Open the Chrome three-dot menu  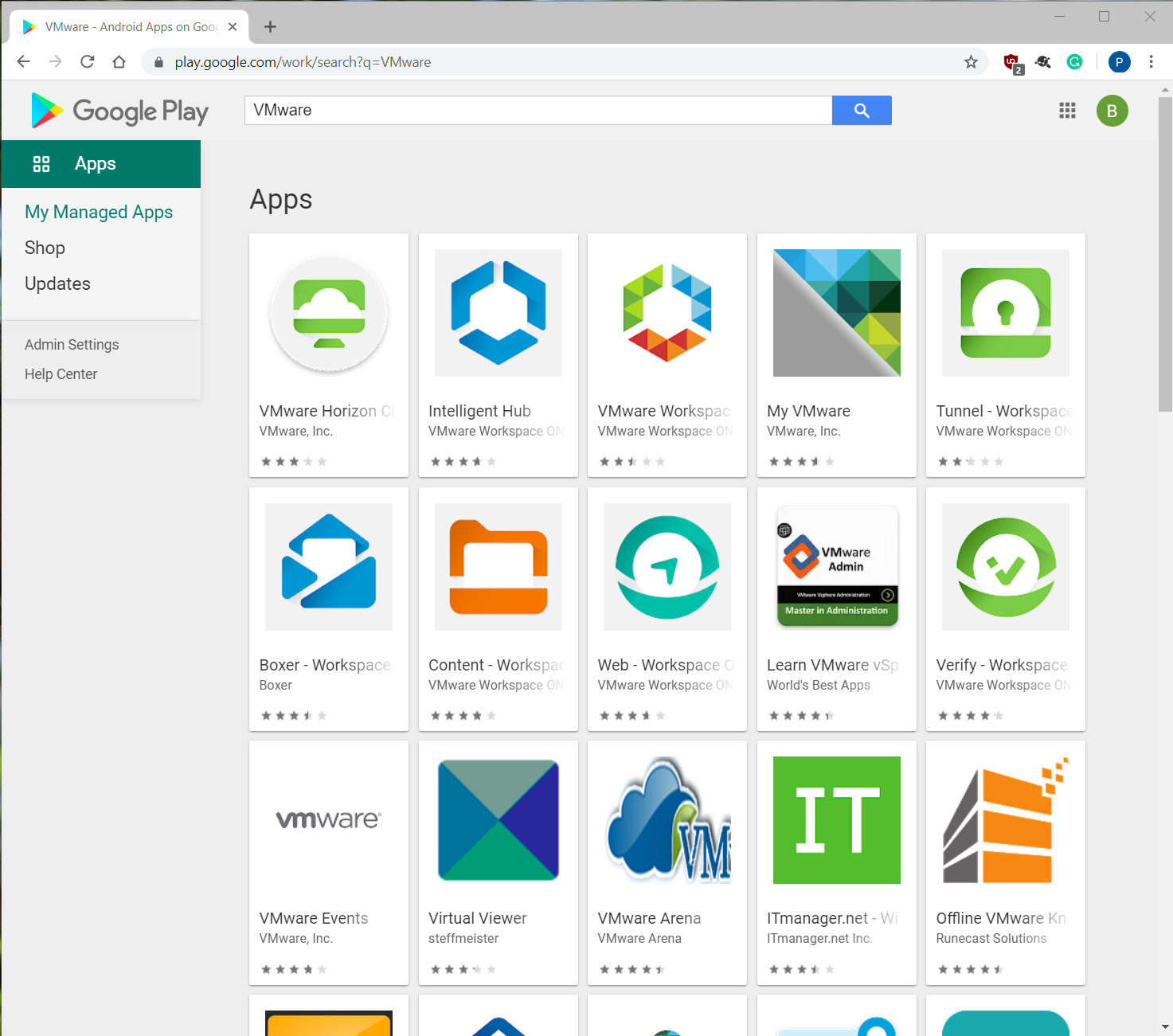tap(1151, 62)
